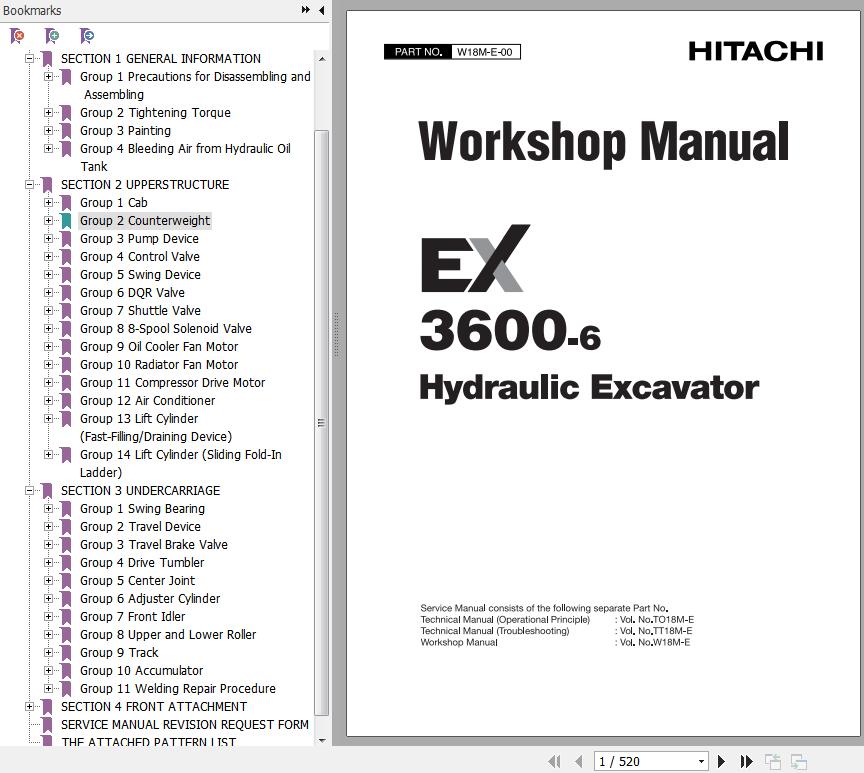Viewport: 864px width, 773px height.
Task: Collapse the Bookmarks panel with the left arrow
Action: click(x=321, y=10)
